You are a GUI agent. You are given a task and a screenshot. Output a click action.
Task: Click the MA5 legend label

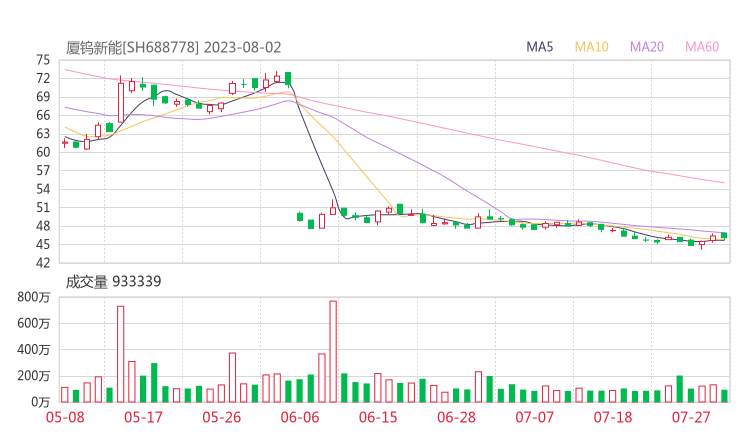(x=539, y=47)
